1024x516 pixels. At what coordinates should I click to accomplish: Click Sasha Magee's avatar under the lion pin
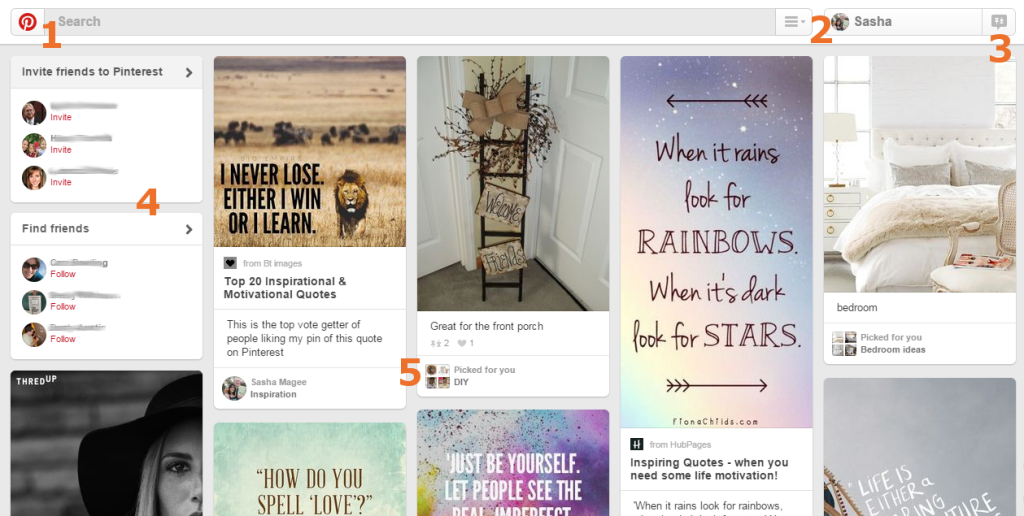(x=234, y=388)
